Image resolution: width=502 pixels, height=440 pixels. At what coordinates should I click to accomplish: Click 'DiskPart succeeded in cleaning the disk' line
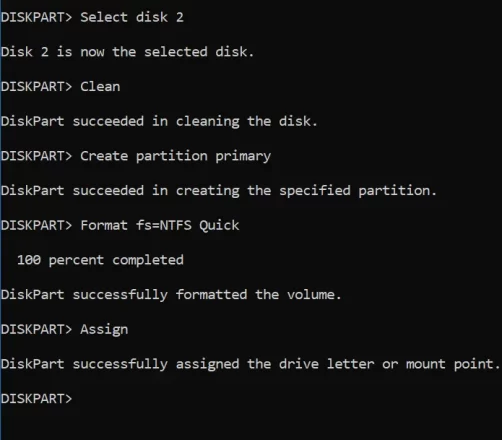coord(159,122)
